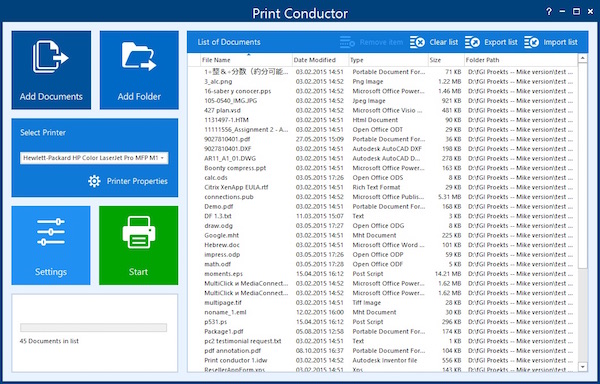Select the file 1131497-1.HTM
The image size is (600, 384).
click(x=226, y=120)
